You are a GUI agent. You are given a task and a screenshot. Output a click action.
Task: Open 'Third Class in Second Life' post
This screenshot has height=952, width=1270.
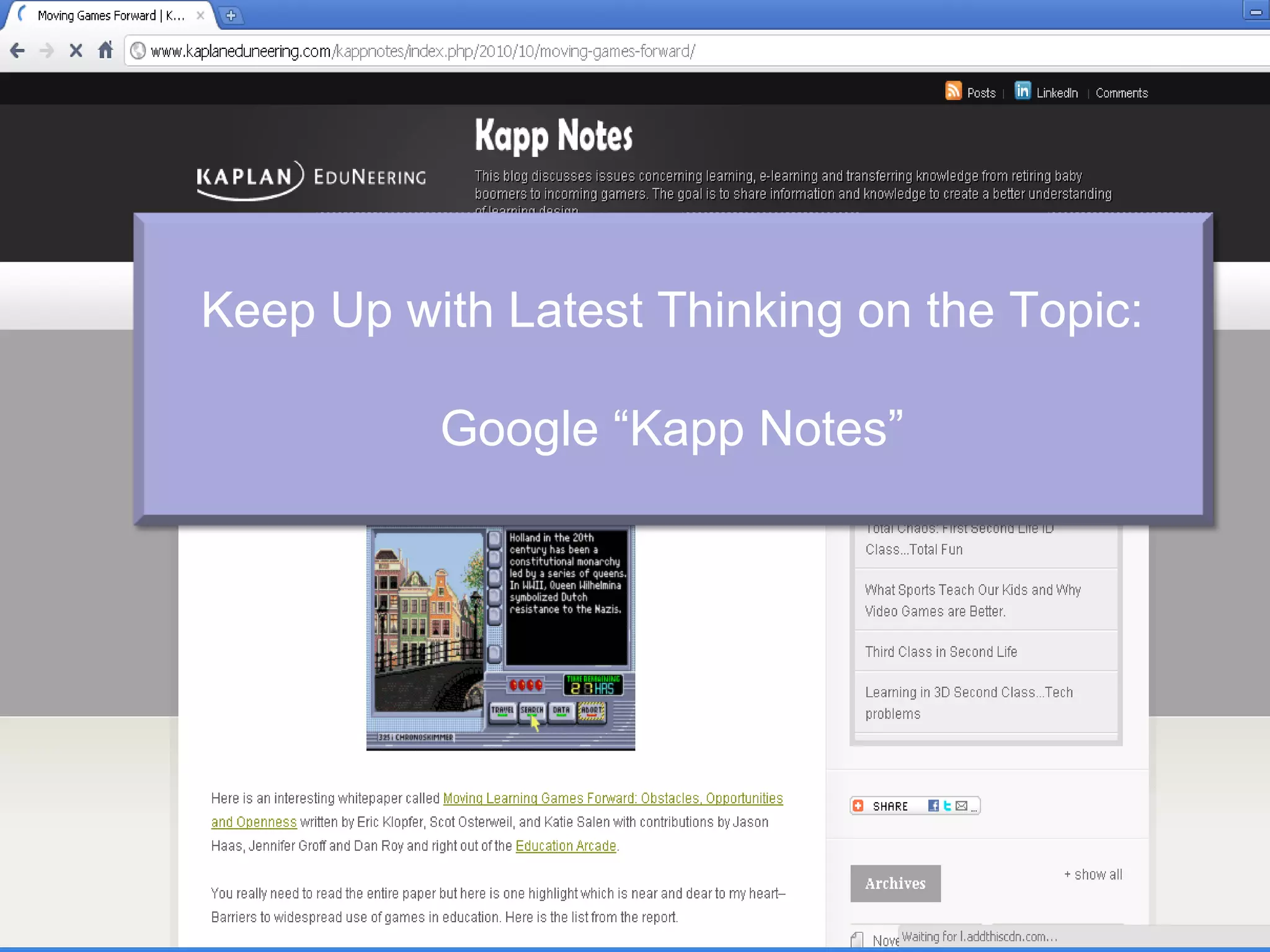[941, 652]
